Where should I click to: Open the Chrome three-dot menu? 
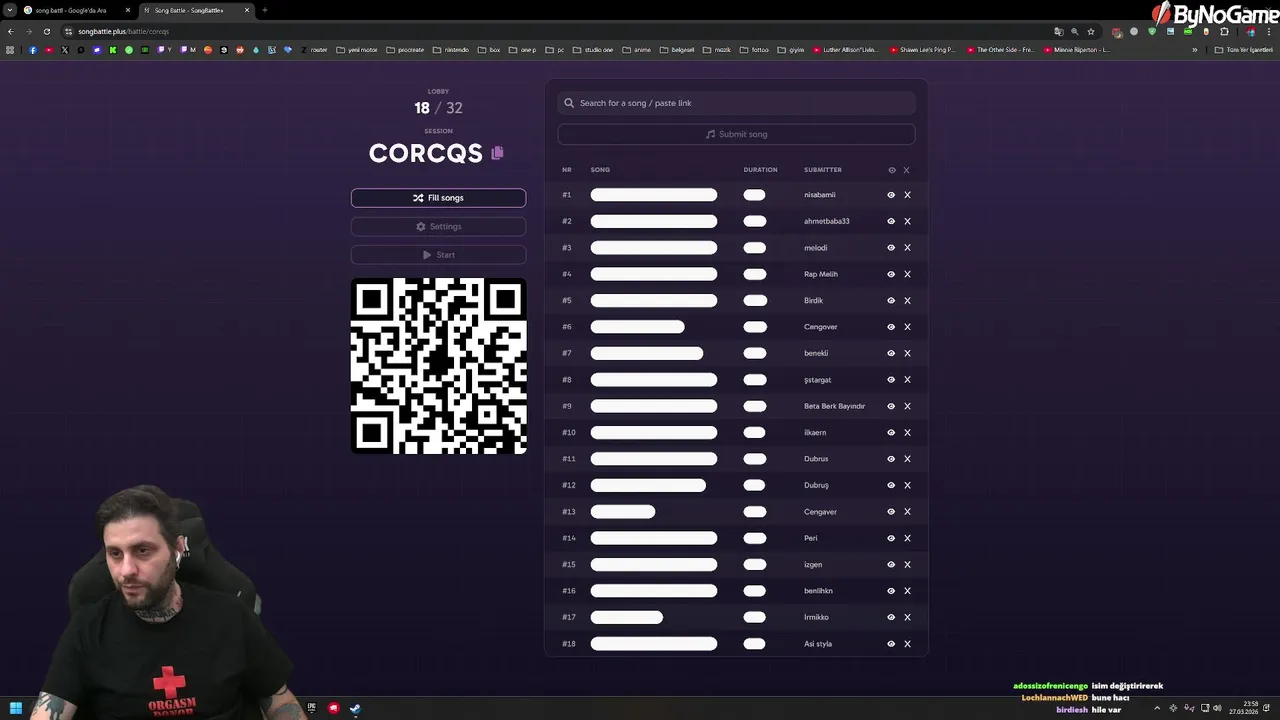[x=1269, y=31]
